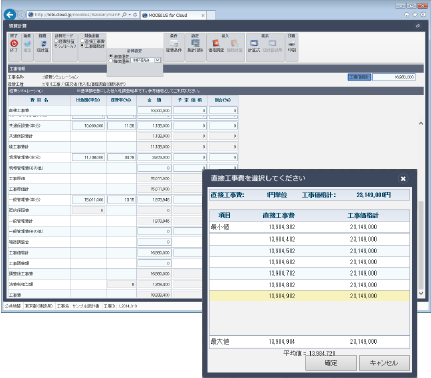Image resolution: width=431 pixels, height=378 pixels.
Task: Click the browser back arrow button
Action: [x=10, y=15]
